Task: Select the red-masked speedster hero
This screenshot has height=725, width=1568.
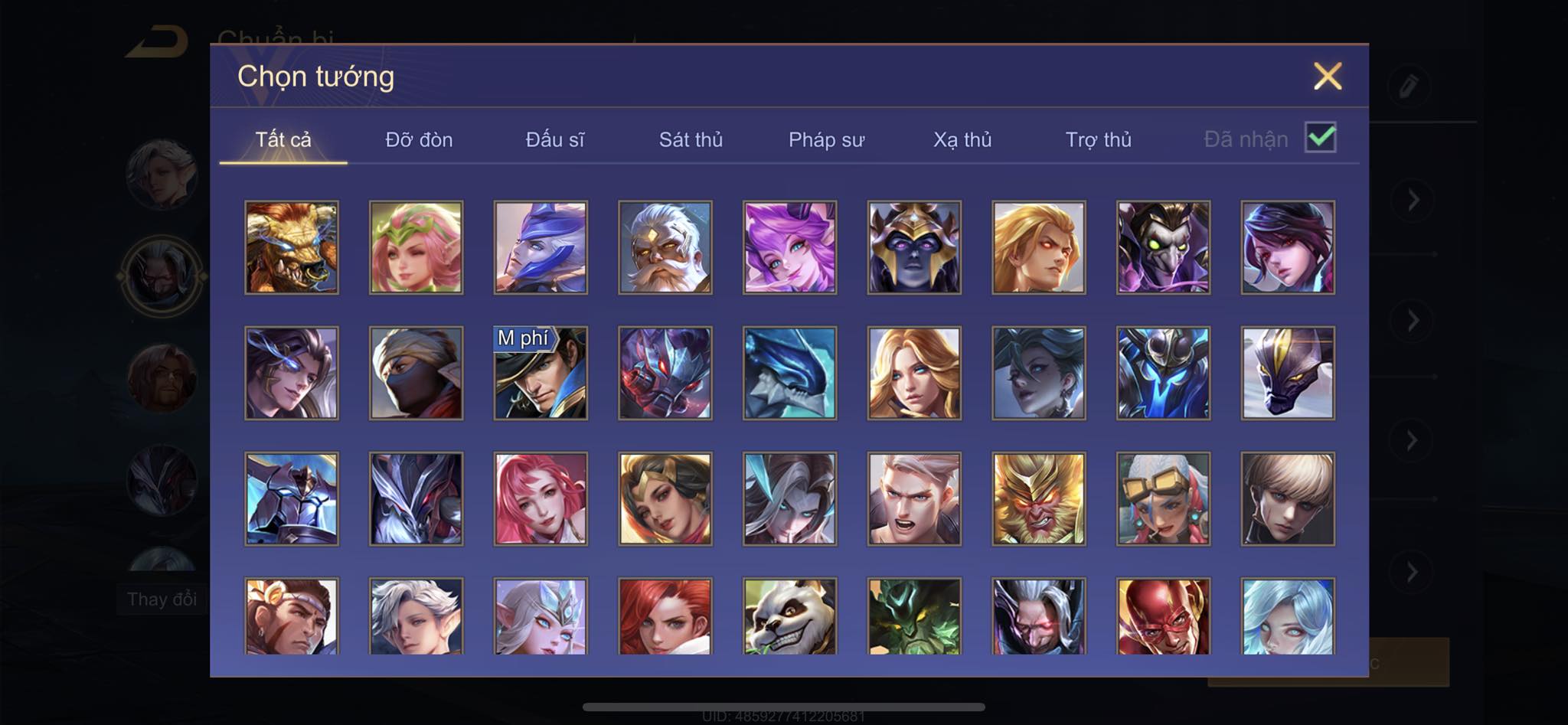Action: point(1163,617)
